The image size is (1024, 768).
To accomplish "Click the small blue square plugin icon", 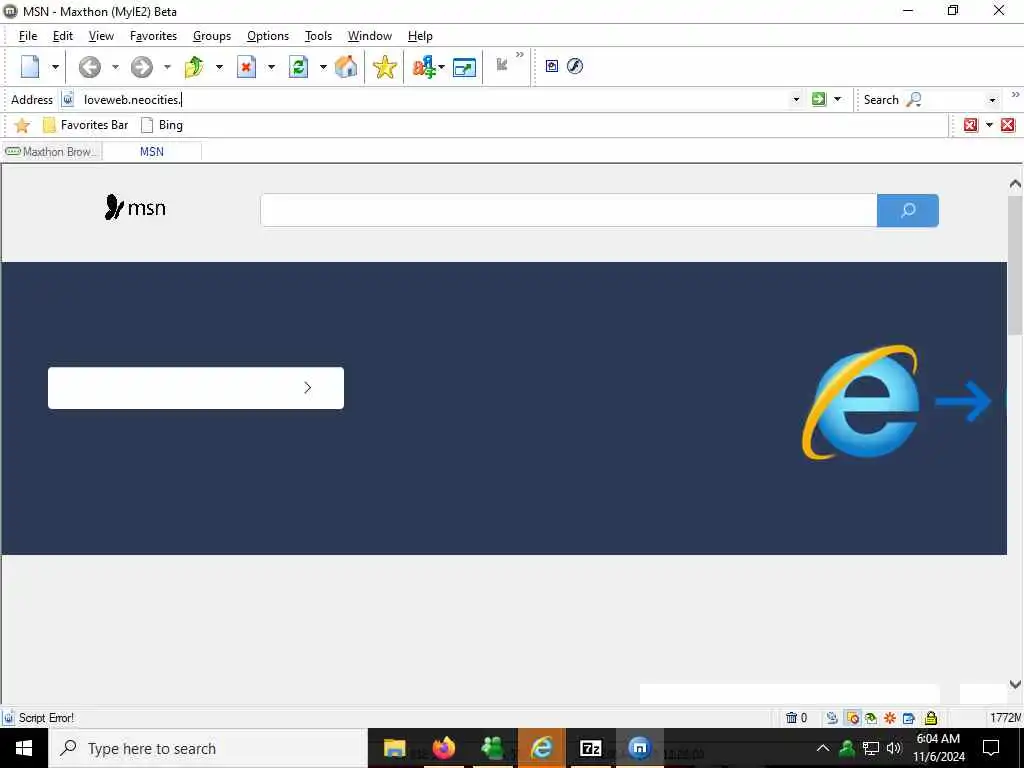I will tap(552, 66).
